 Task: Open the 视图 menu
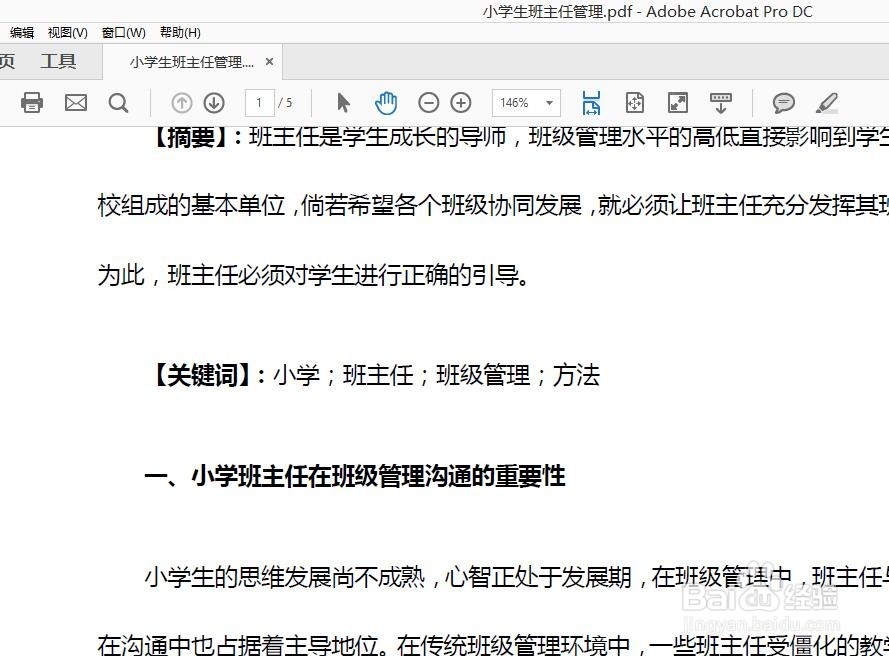(67, 32)
